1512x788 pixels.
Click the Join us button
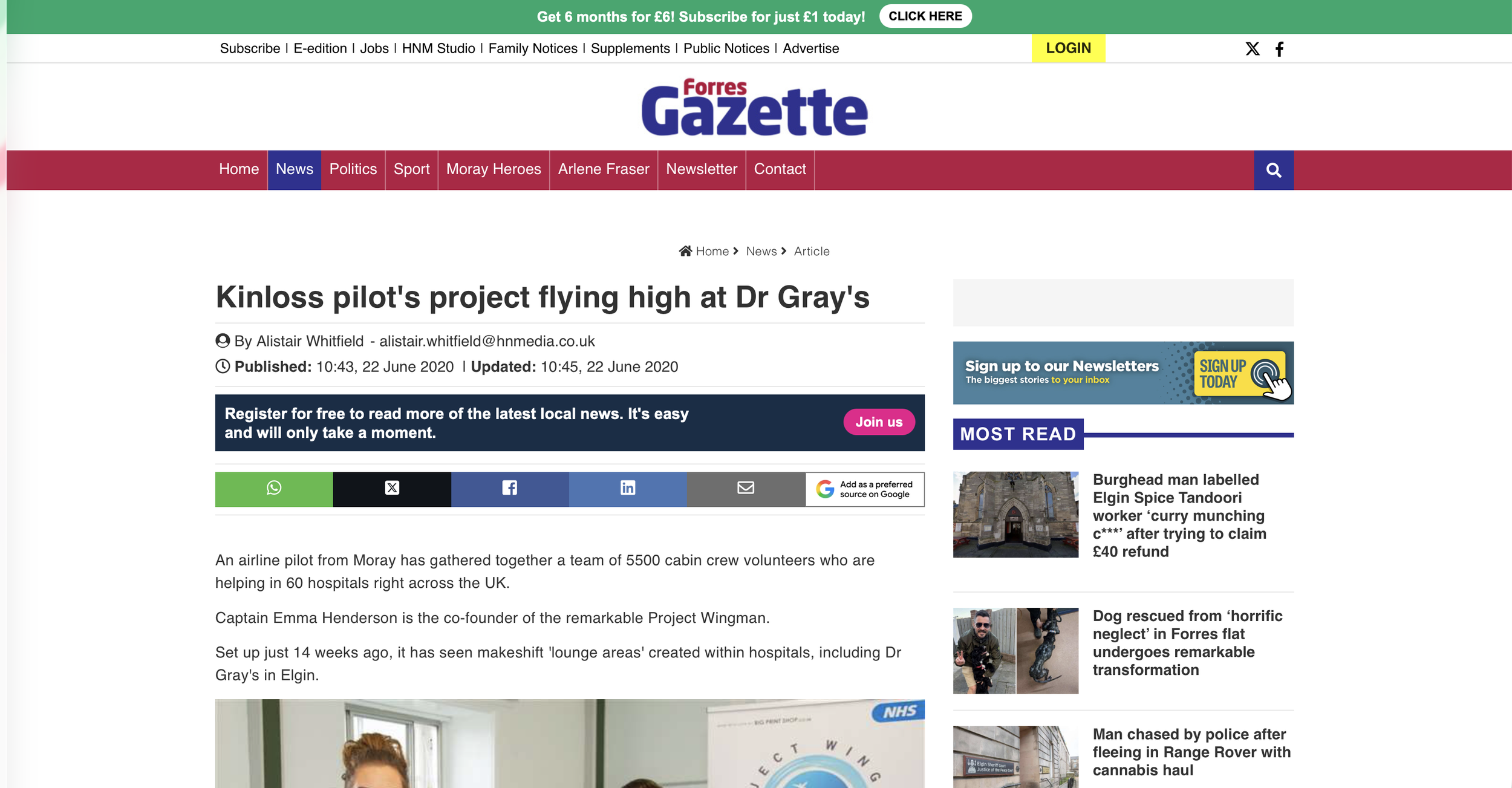click(879, 422)
